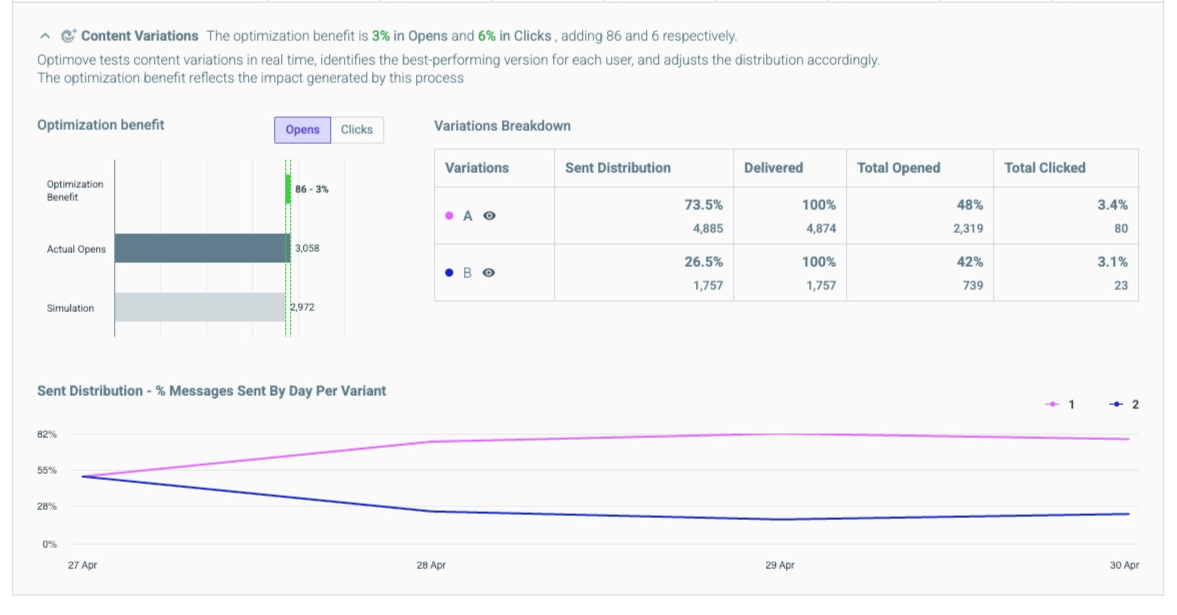Click the 29 Apr axis label
This screenshot has width=1177, height=615.
tap(780, 565)
